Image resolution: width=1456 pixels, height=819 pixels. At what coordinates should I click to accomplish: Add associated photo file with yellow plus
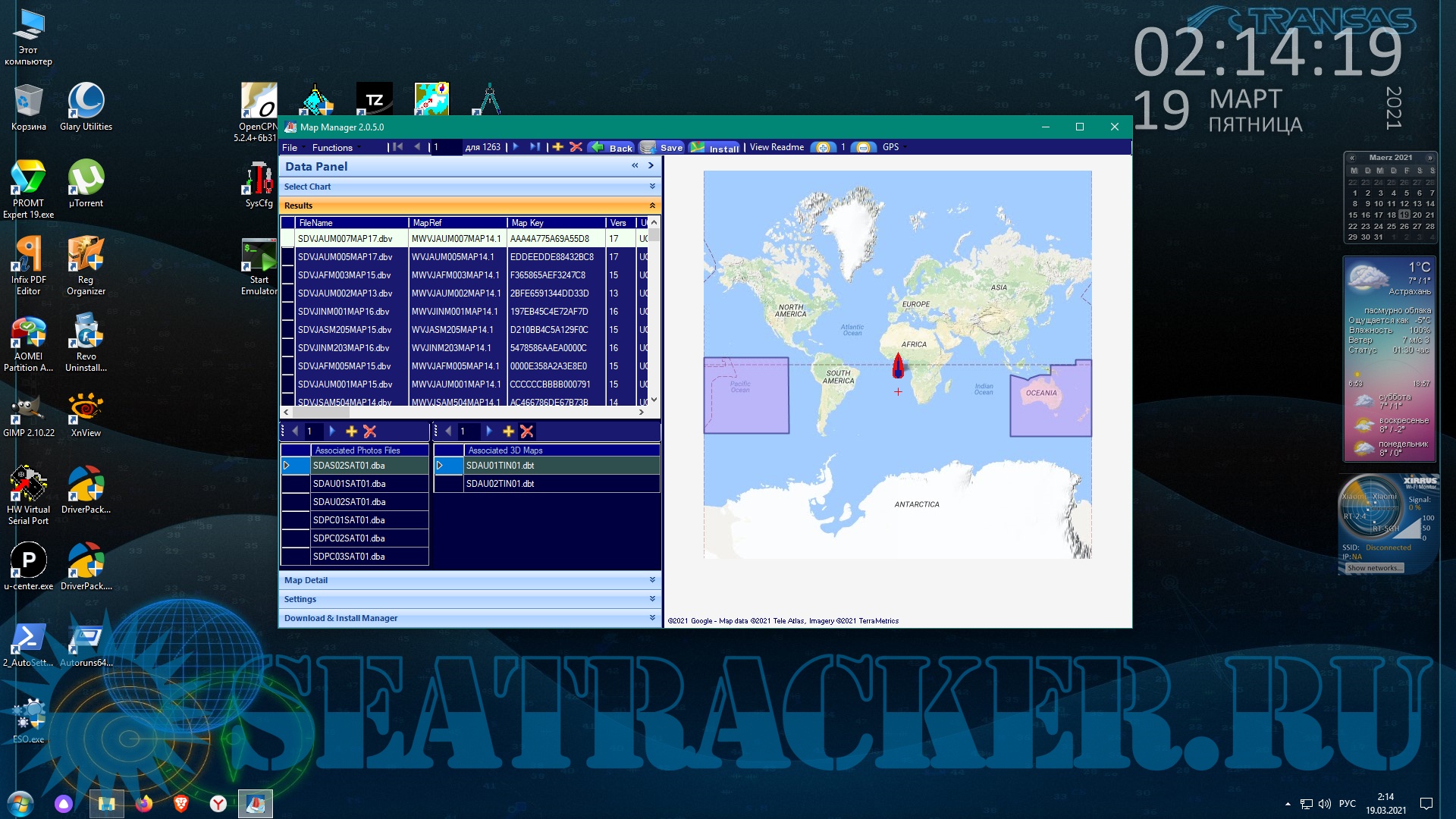[351, 431]
